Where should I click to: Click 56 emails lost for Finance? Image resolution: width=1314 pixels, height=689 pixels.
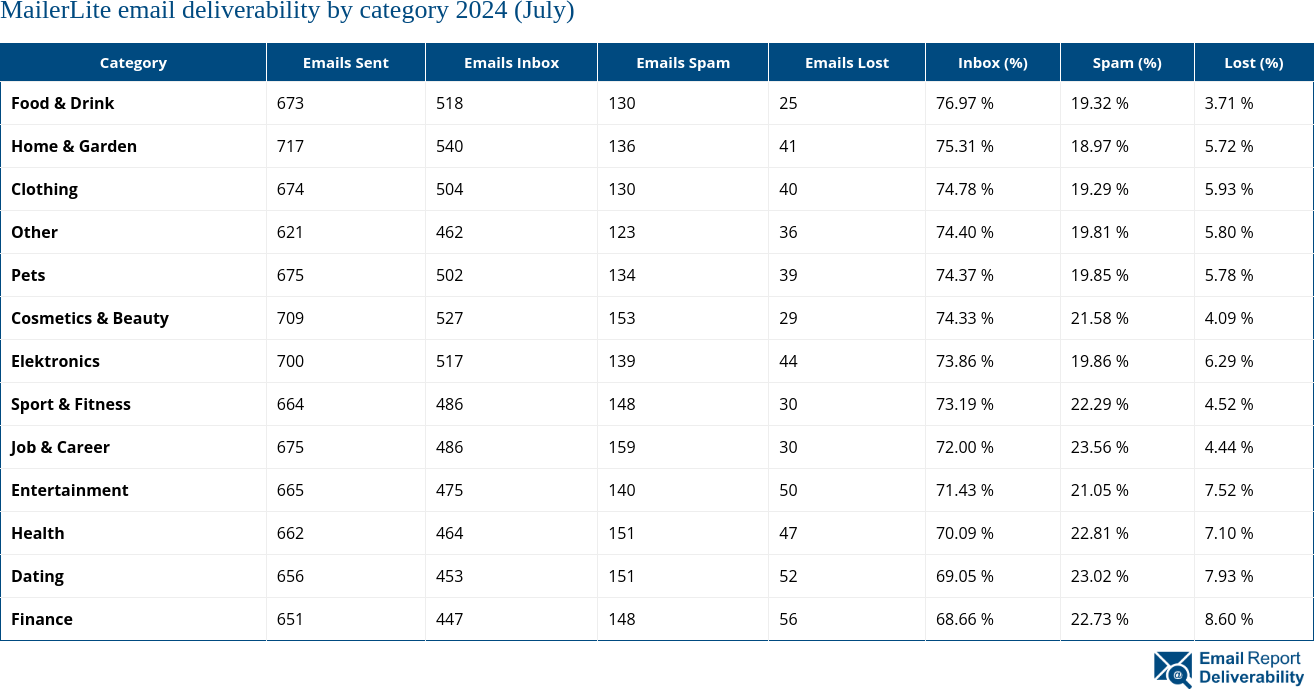coord(788,619)
